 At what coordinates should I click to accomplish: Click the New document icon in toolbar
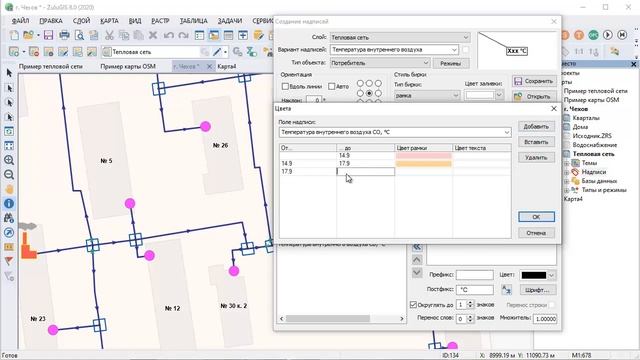(14, 35)
